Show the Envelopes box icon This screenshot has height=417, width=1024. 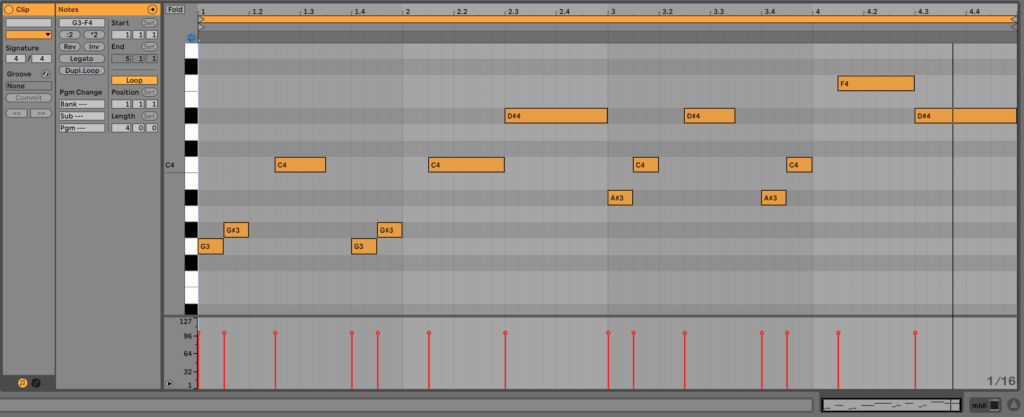[36, 383]
